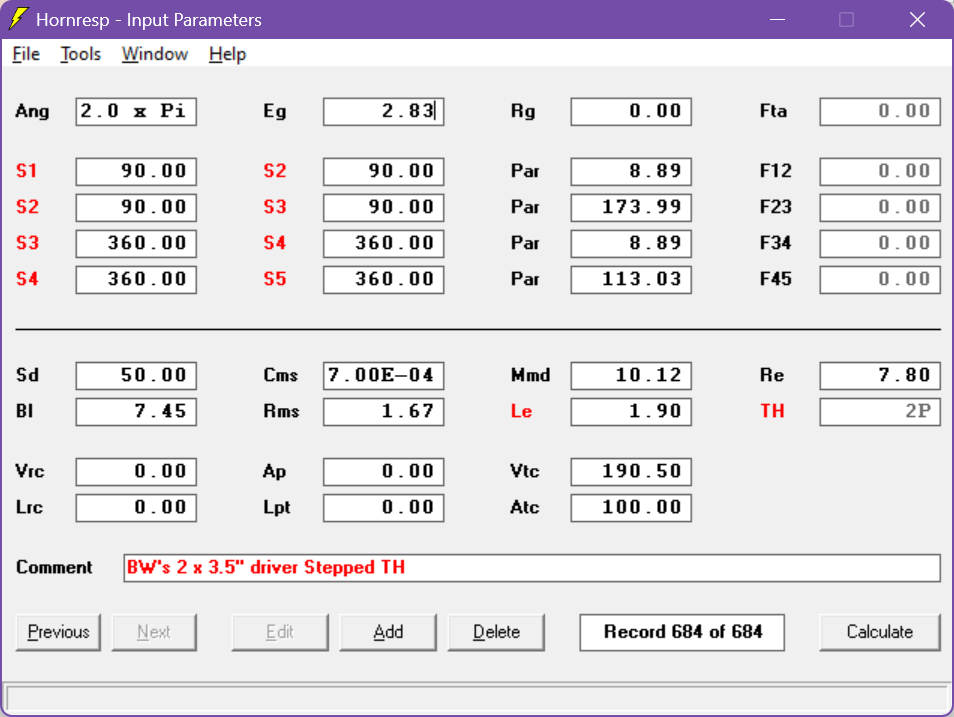Click the F45 input field
Image resolution: width=954 pixels, height=717 pixels.
[880, 279]
